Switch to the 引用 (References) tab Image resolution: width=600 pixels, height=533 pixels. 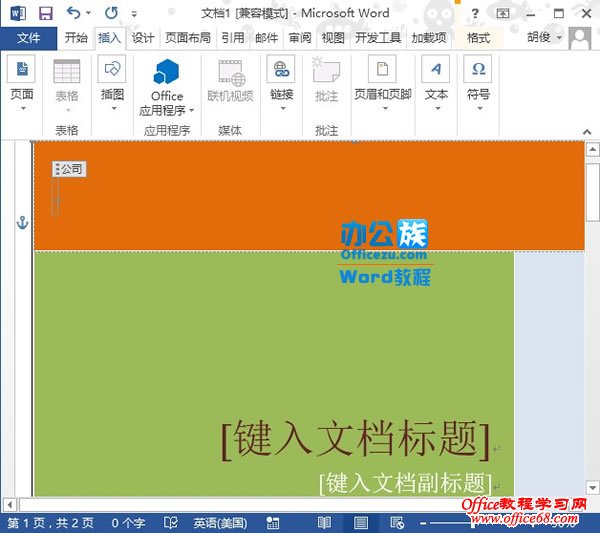coord(233,38)
